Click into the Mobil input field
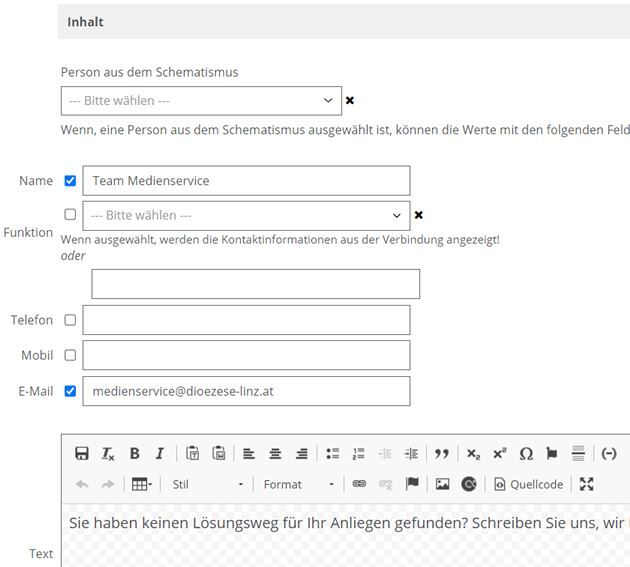 246,355
